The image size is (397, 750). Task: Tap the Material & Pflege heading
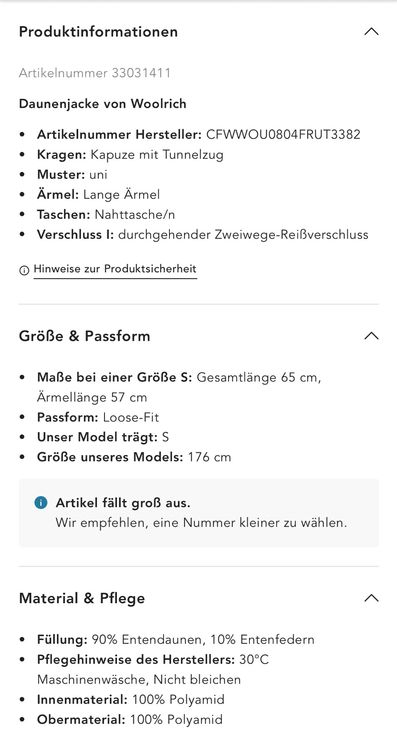point(82,598)
